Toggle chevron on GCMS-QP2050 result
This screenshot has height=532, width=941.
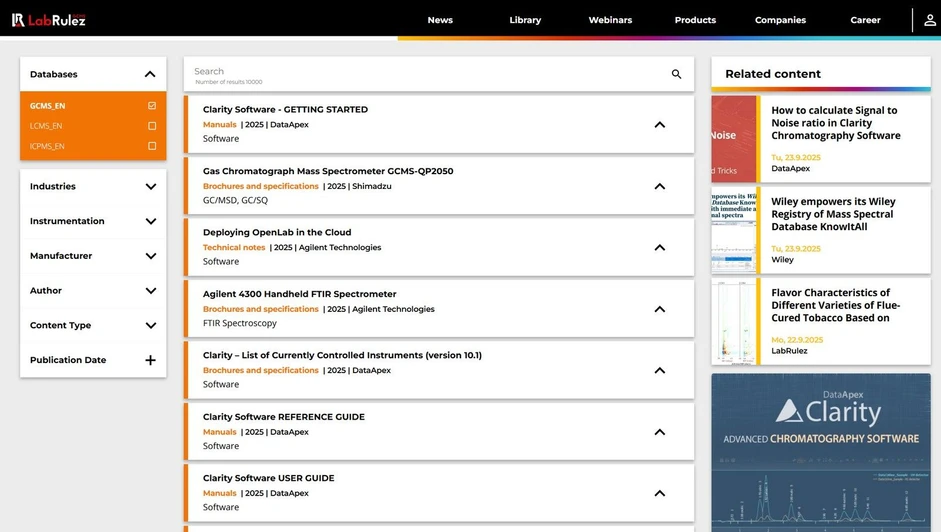[659, 186]
